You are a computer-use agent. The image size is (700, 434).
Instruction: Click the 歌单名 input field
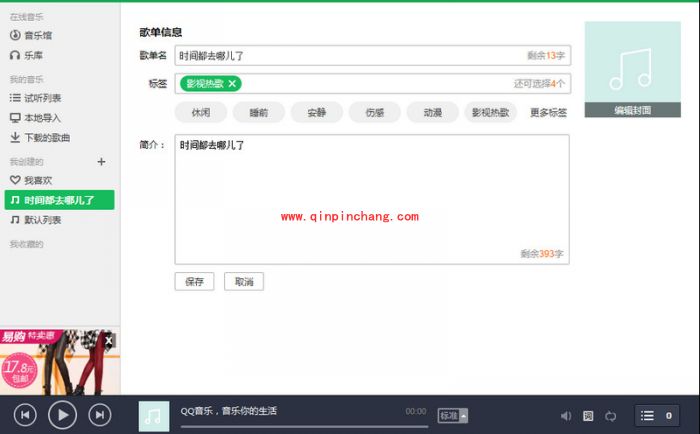tap(373, 56)
